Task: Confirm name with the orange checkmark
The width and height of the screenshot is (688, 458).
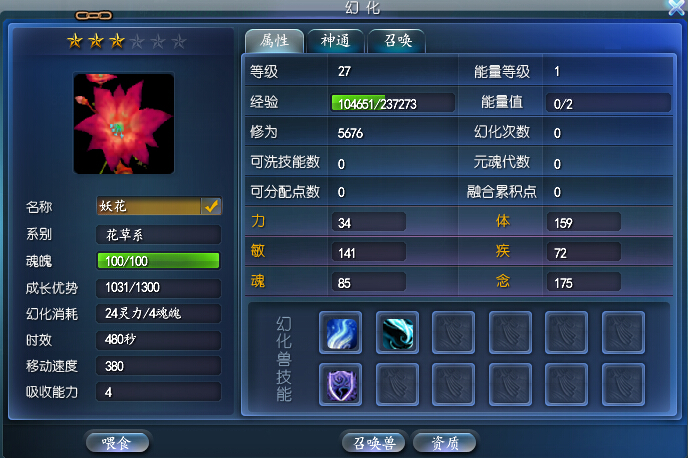Action: pos(211,206)
